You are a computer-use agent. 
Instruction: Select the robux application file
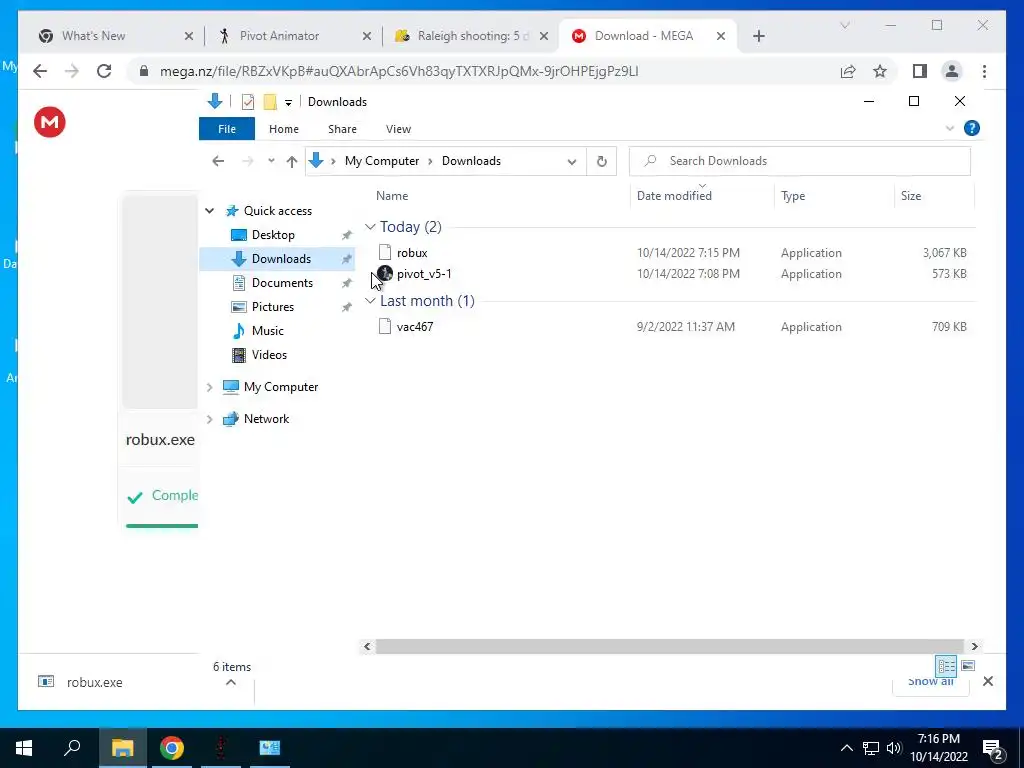[x=411, y=253]
